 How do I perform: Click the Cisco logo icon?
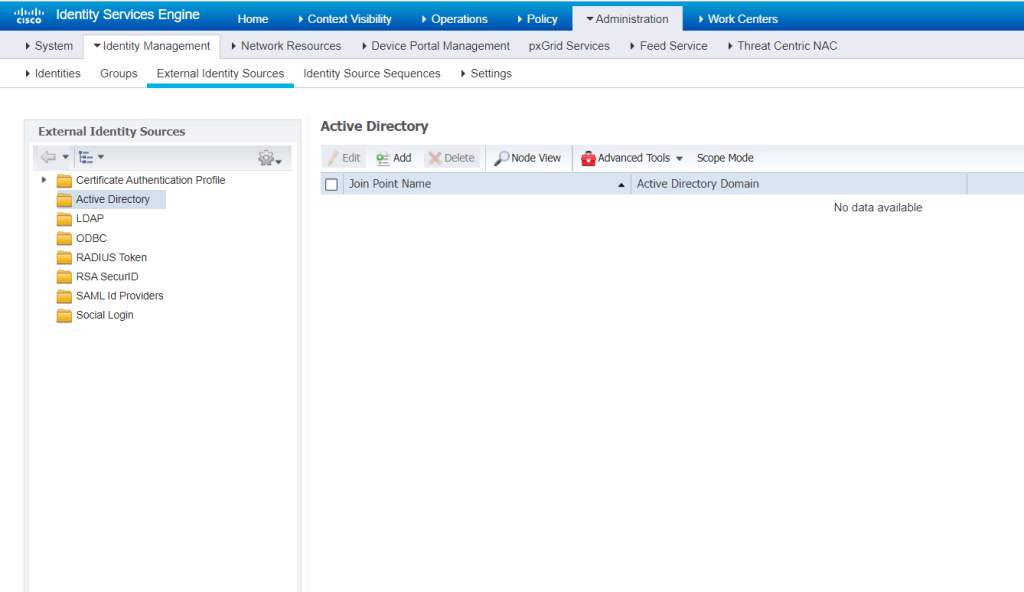point(29,16)
